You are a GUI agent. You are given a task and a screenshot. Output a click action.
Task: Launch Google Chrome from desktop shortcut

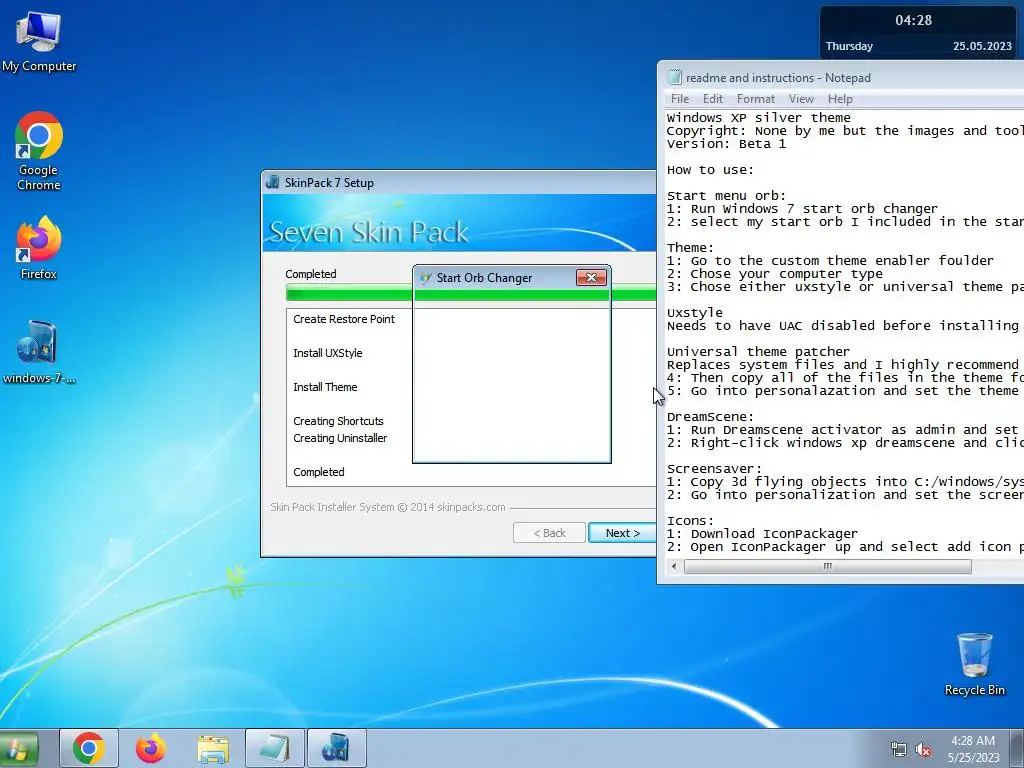coord(39,151)
